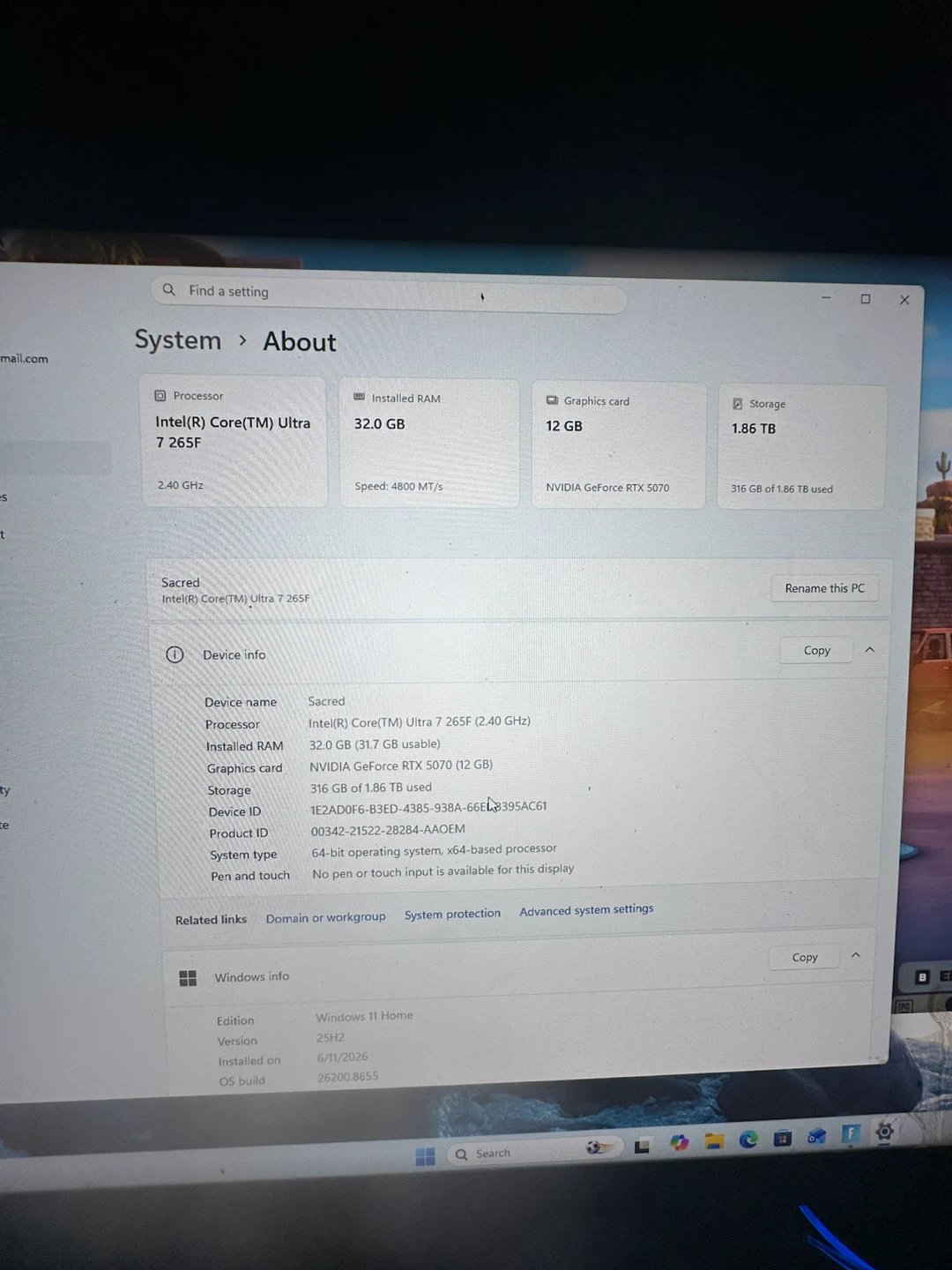The height and width of the screenshot is (1270, 952).
Task: Copy the Windows info details
Action: (x=804, y=957)
